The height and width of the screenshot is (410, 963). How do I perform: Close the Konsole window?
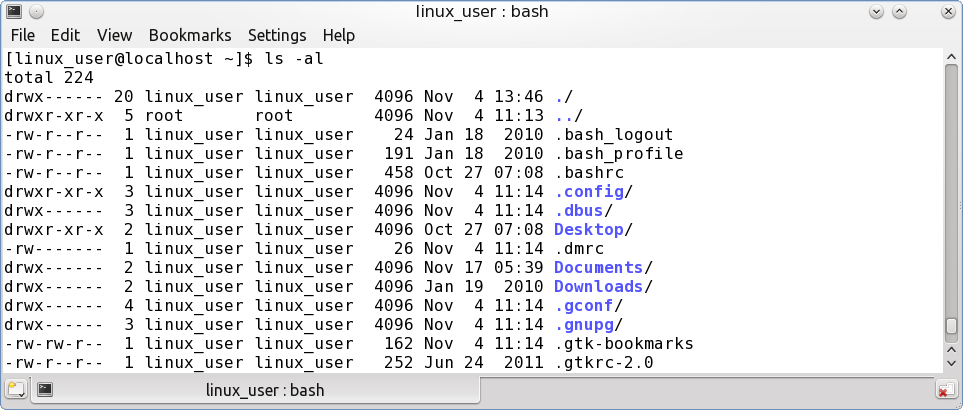click(x=948, y=11)
